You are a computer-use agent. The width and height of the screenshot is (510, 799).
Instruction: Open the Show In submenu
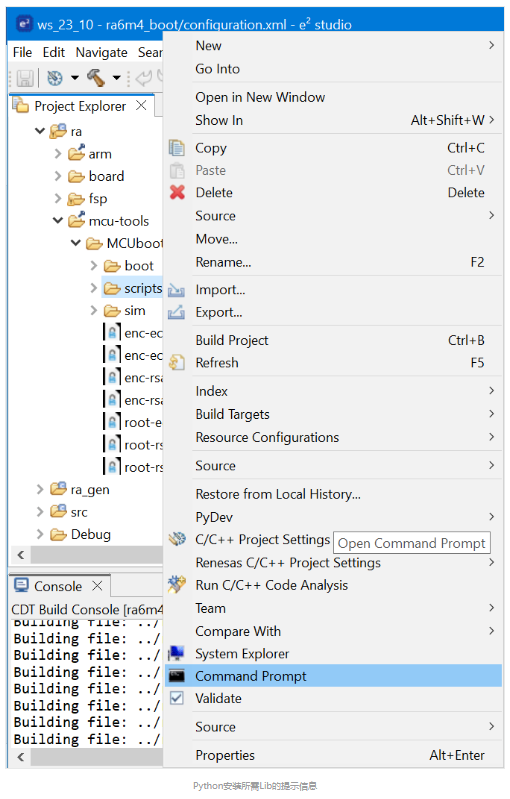tap(333, 120)
